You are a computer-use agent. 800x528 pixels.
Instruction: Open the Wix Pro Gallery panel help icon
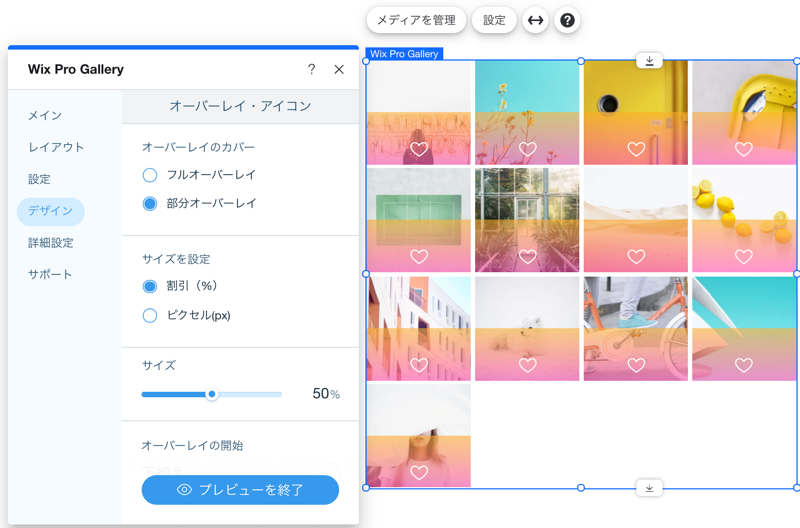311,69
